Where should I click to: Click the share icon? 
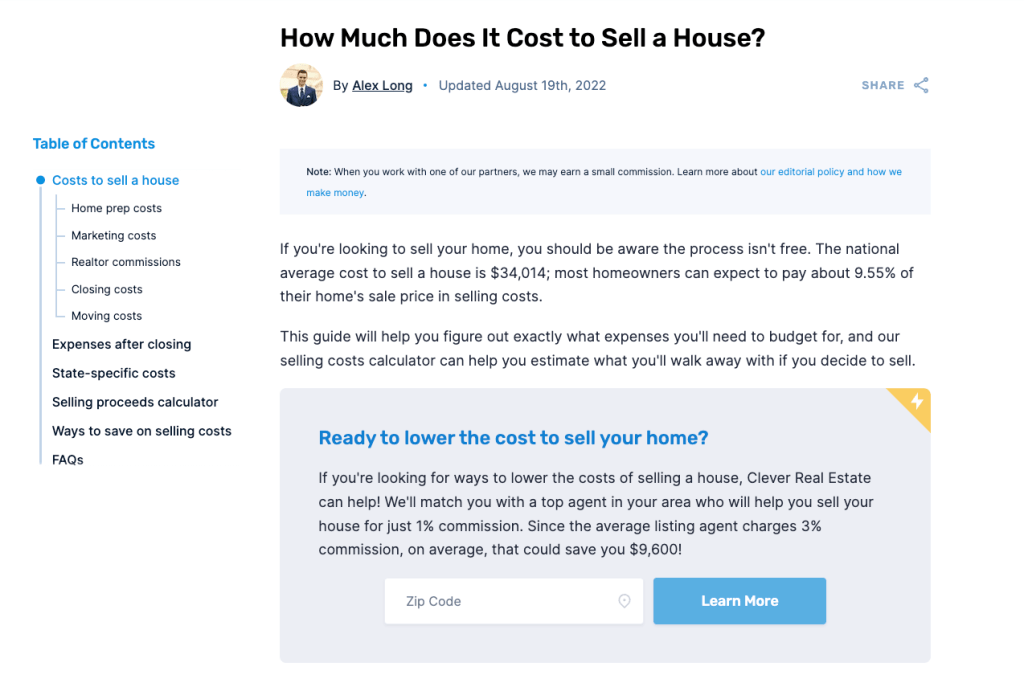click(921, 85)
